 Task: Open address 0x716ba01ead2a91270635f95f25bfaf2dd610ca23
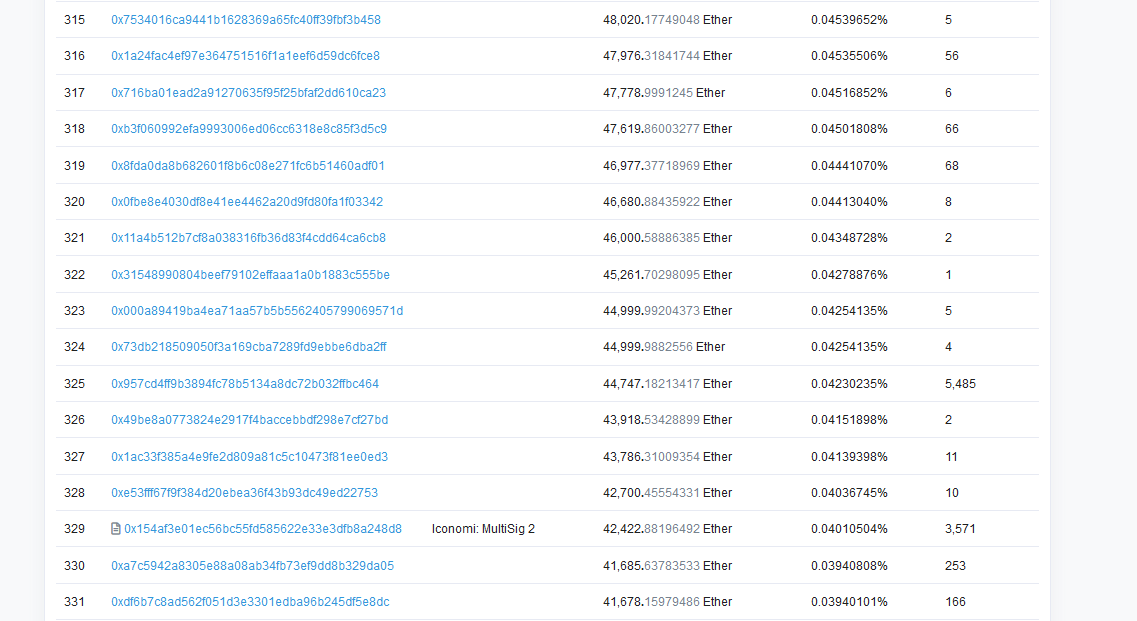point(248,93)
